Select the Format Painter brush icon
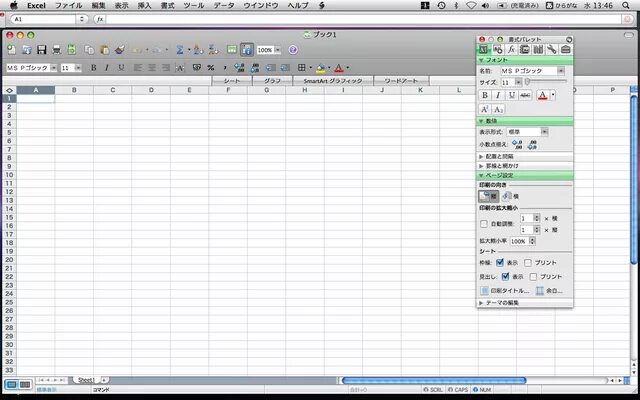The image size is (640, 400). point(120,50)
